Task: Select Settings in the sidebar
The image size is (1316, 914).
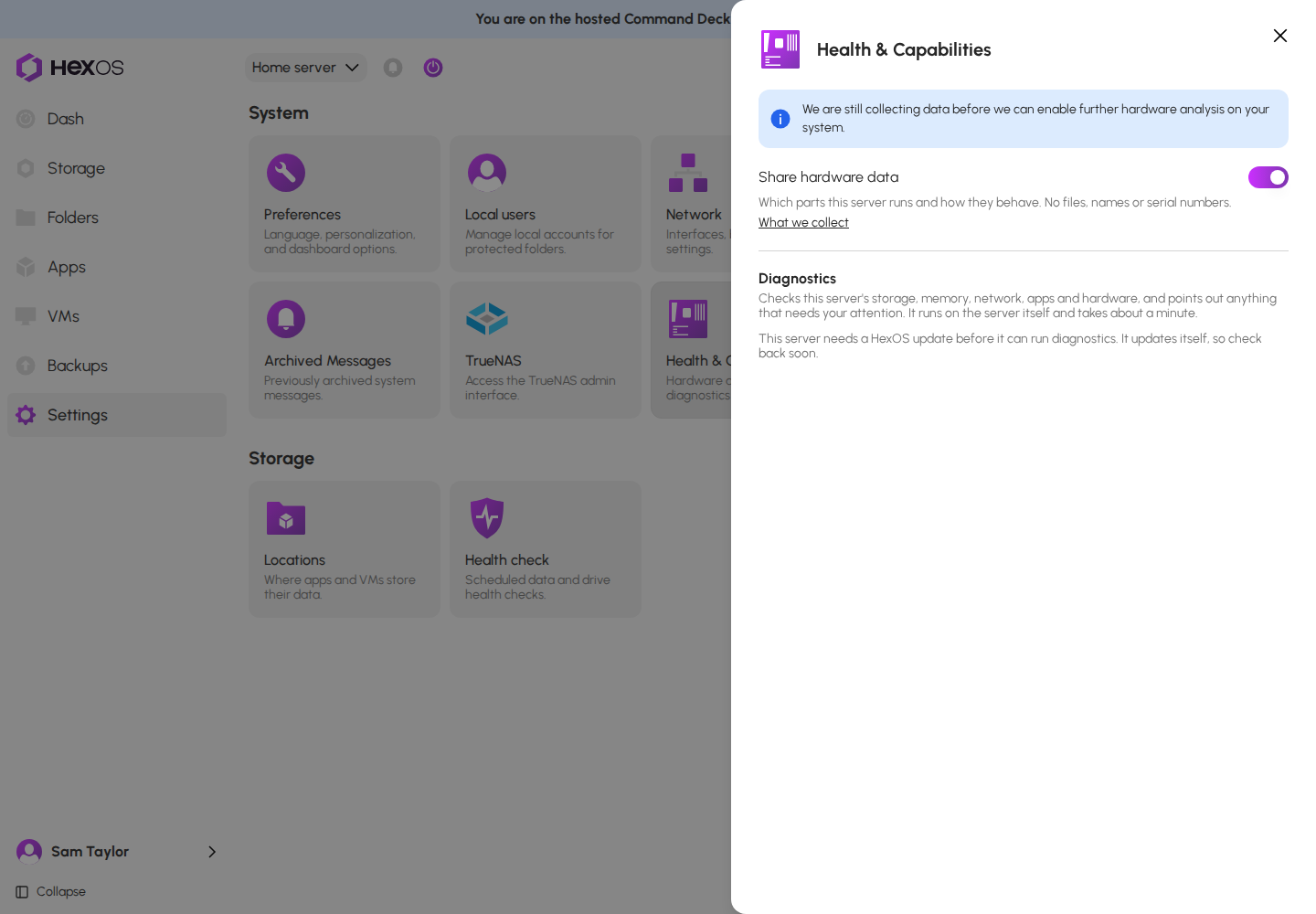Action: tap(117, 415)
